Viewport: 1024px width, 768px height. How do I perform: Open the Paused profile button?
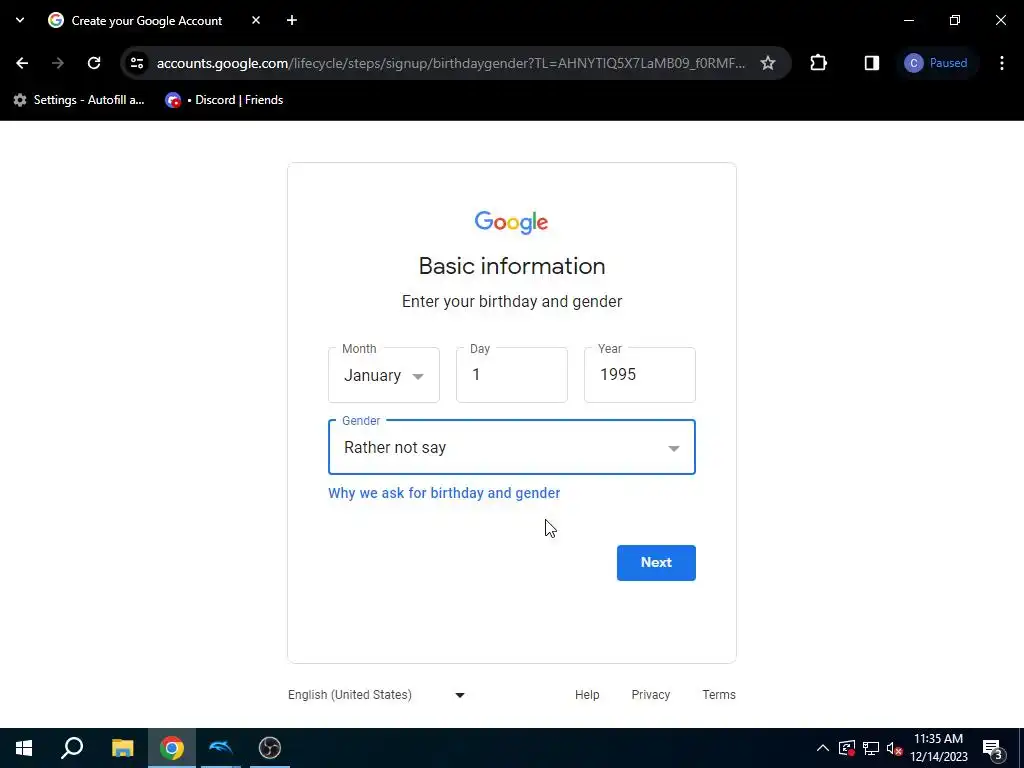click(x=936, y=63)
